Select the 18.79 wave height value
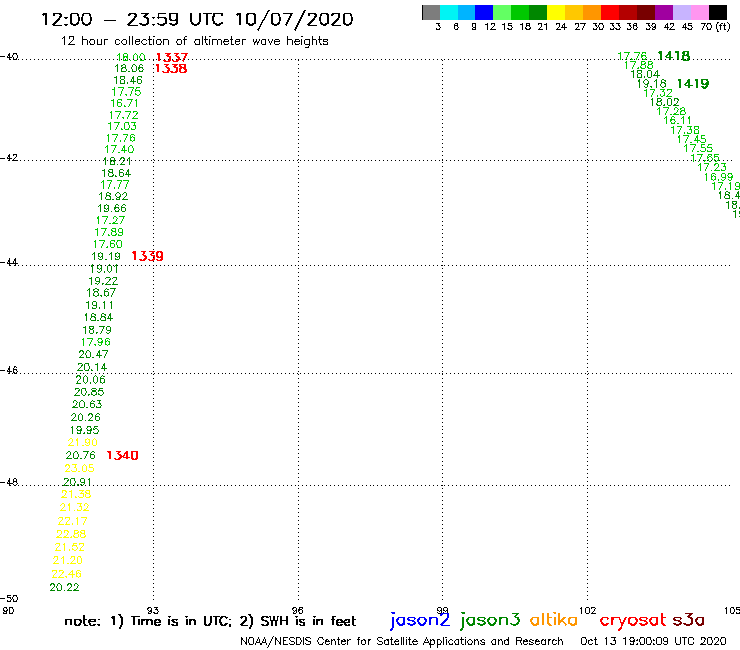 97,330
